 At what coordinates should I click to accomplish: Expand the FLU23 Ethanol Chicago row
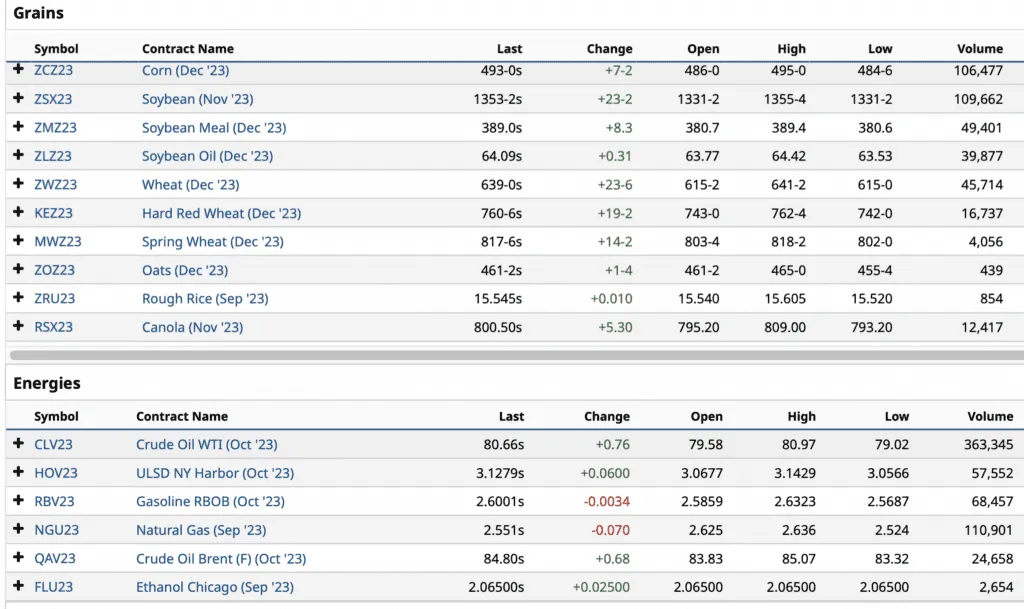[x=18, y=587]
